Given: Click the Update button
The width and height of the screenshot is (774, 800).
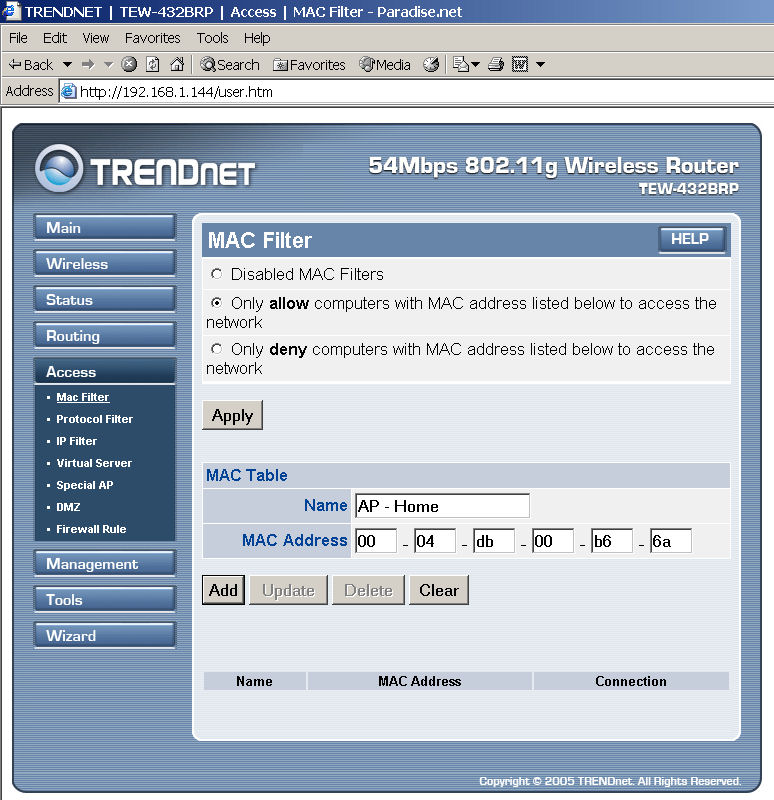Looking at the screenshot, I should click(x=288, y=590).
